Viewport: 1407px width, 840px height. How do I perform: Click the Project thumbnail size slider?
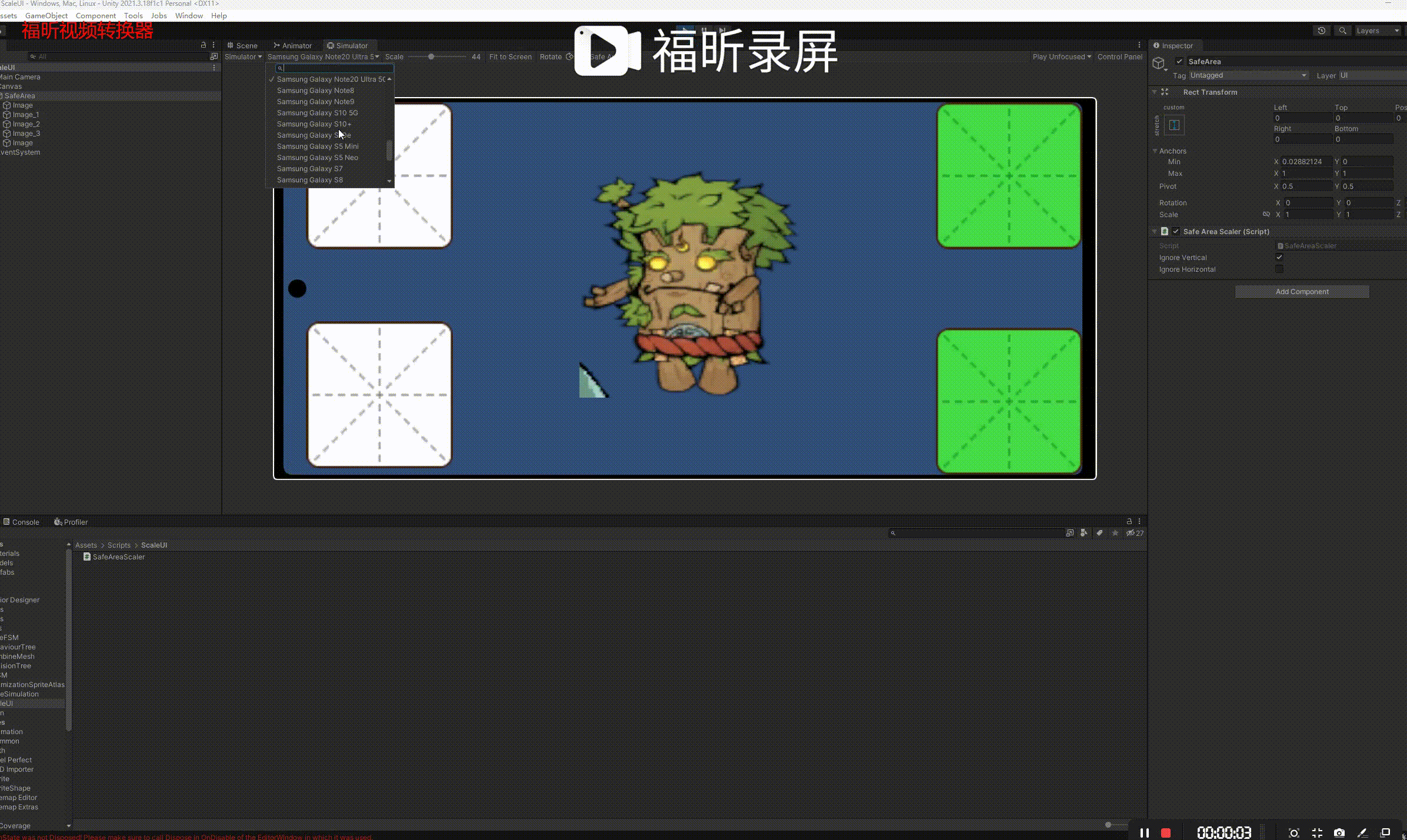pyautogui.click(x=1108, y=825)
